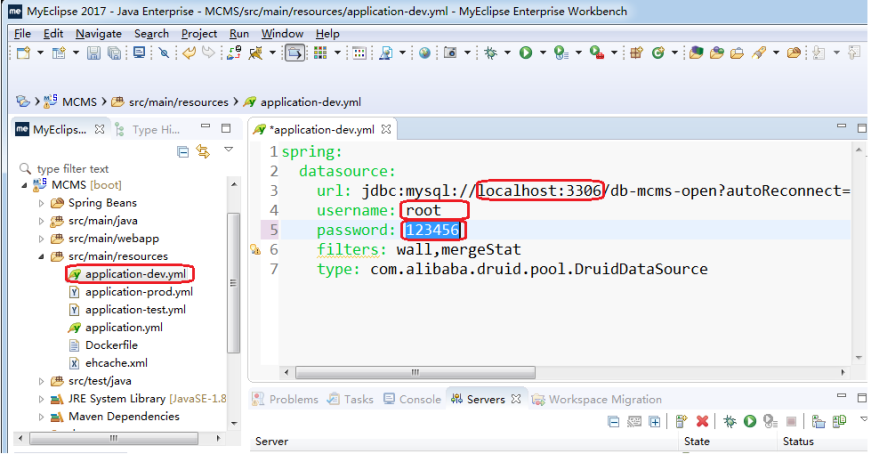Open the Window menu
Screen dimensions: 872x454
tap(283, 34)
